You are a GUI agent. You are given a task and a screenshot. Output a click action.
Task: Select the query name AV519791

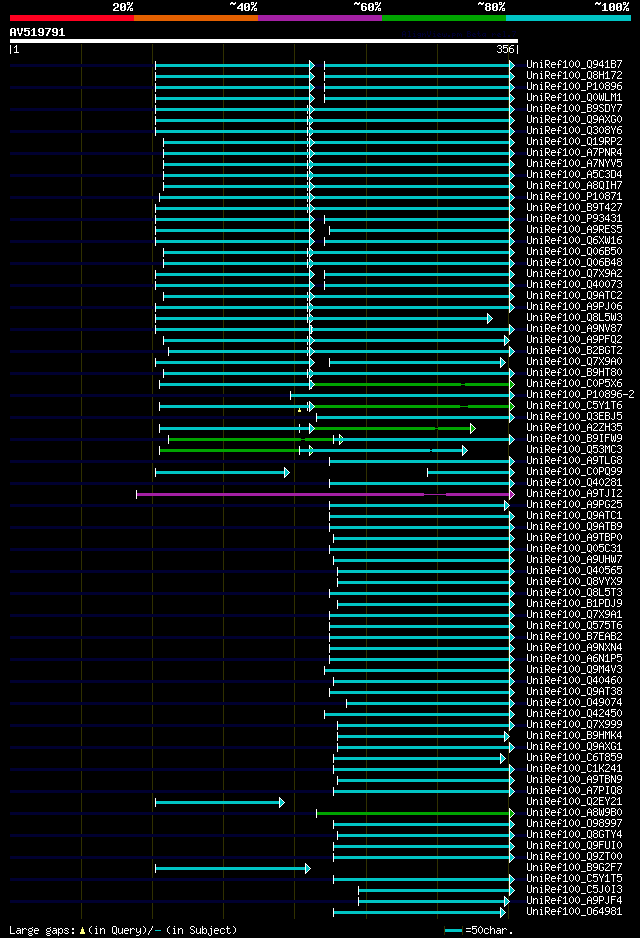pos(37,32)
